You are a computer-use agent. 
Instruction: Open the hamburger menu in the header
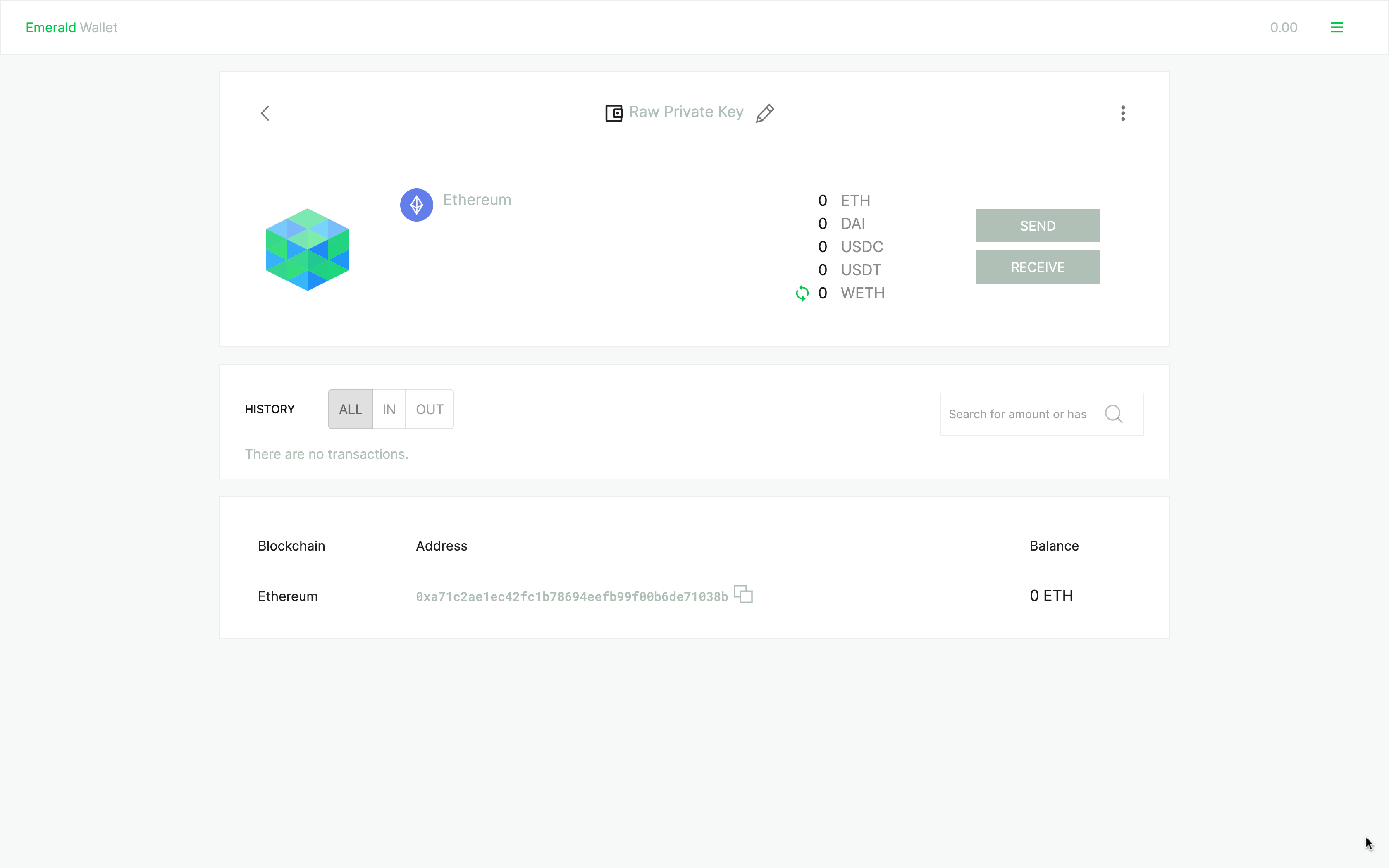[1336, 28]
